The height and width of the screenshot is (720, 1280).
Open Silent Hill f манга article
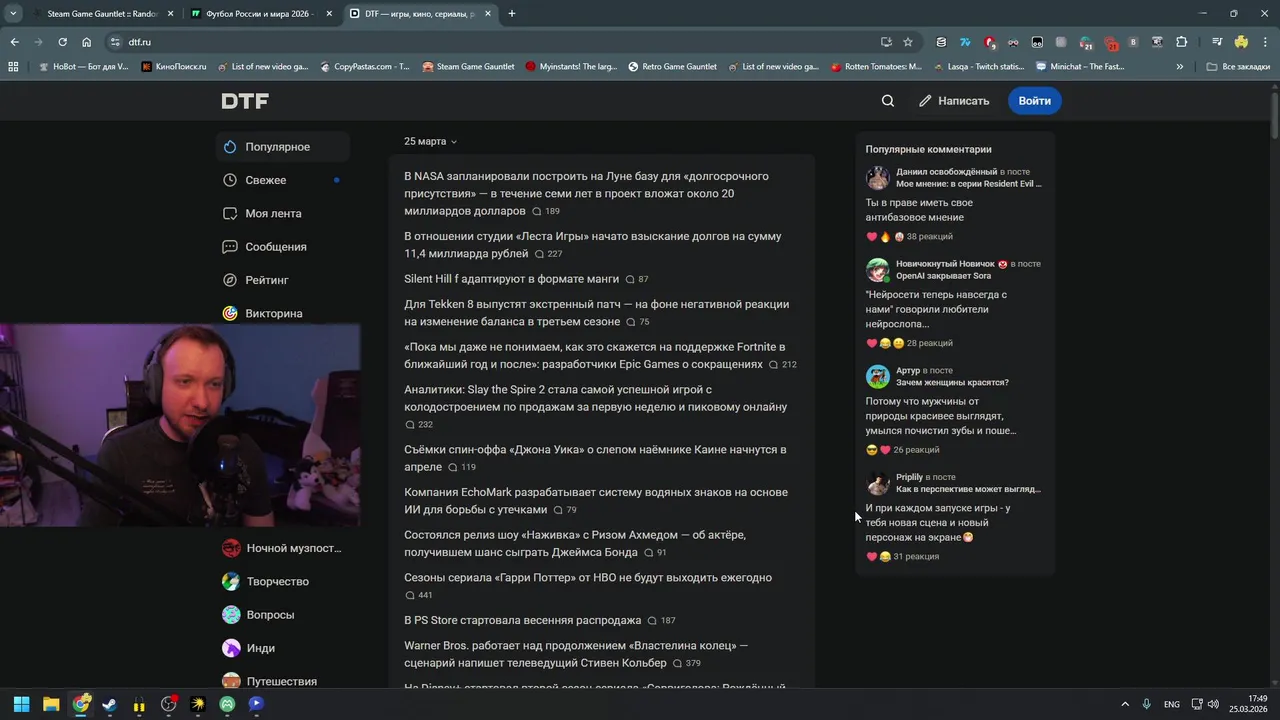point(511,279)
